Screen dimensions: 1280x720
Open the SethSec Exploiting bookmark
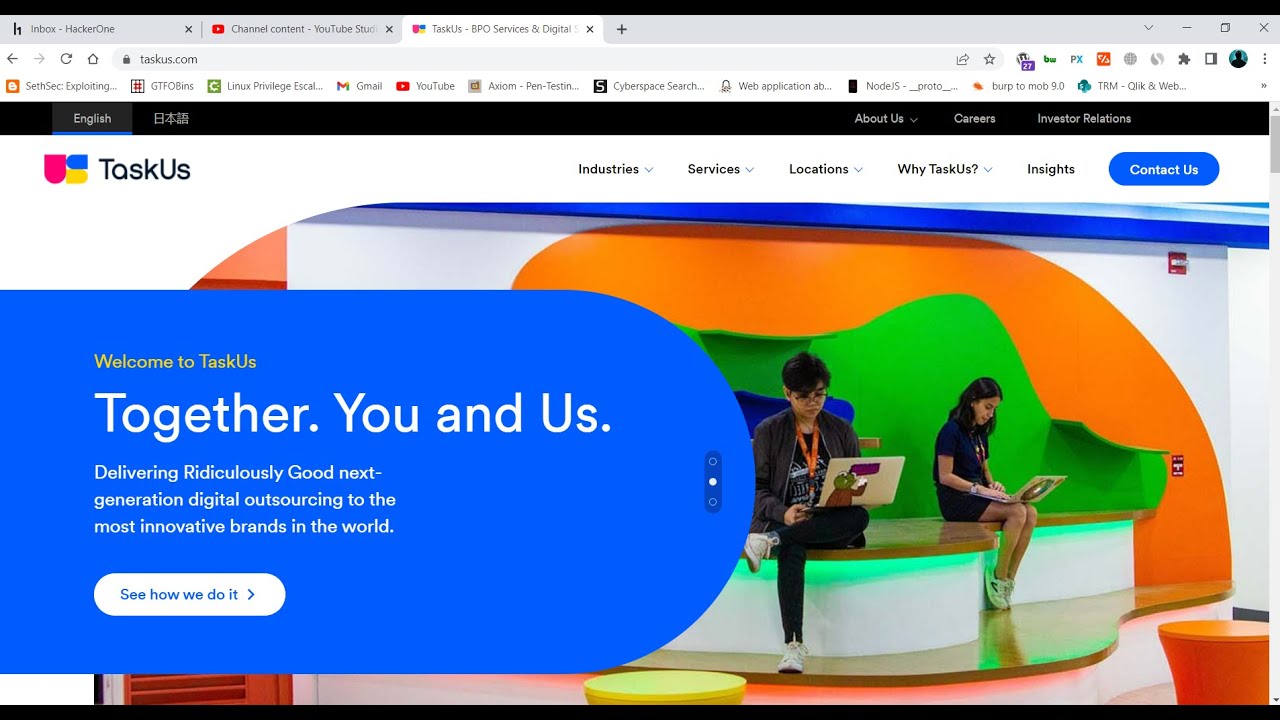click(62, 86)
